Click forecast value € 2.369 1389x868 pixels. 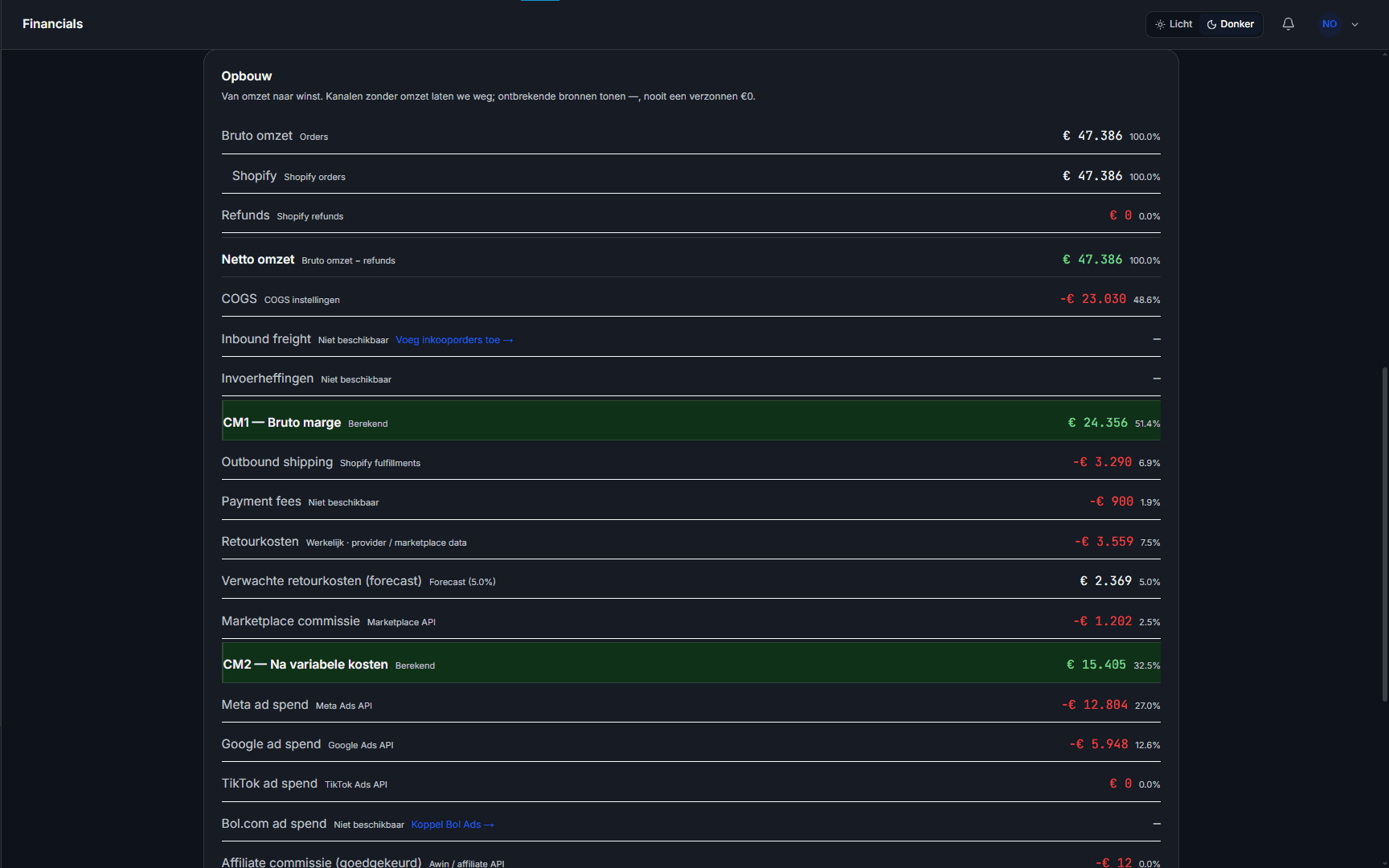coord(1105,581)
